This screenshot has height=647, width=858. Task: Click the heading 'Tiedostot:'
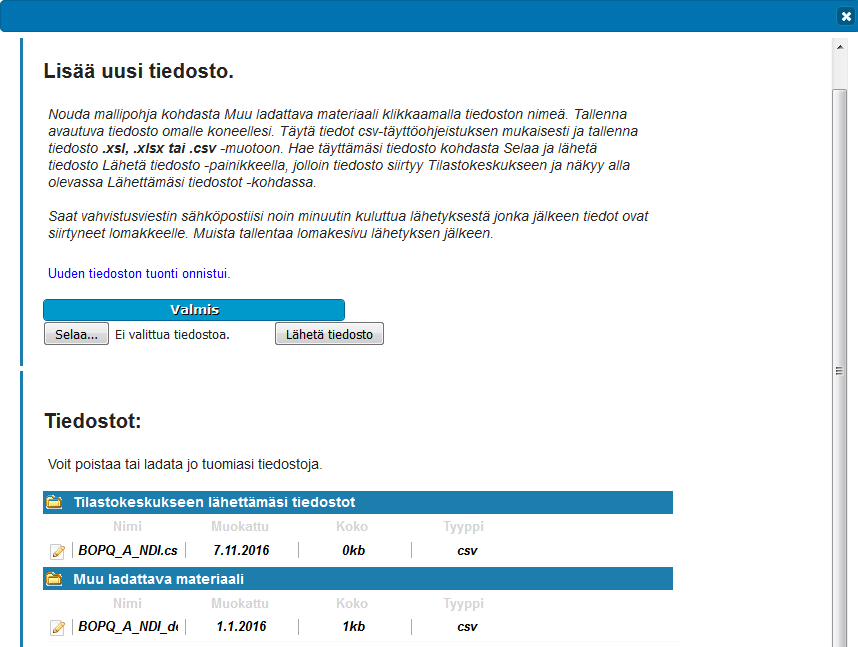tap(92, 421)
